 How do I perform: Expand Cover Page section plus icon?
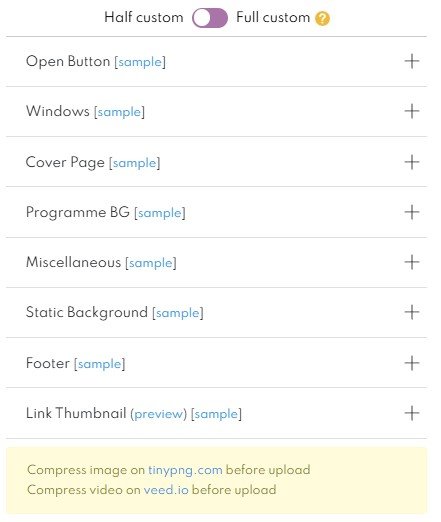[x=412, y=162]
